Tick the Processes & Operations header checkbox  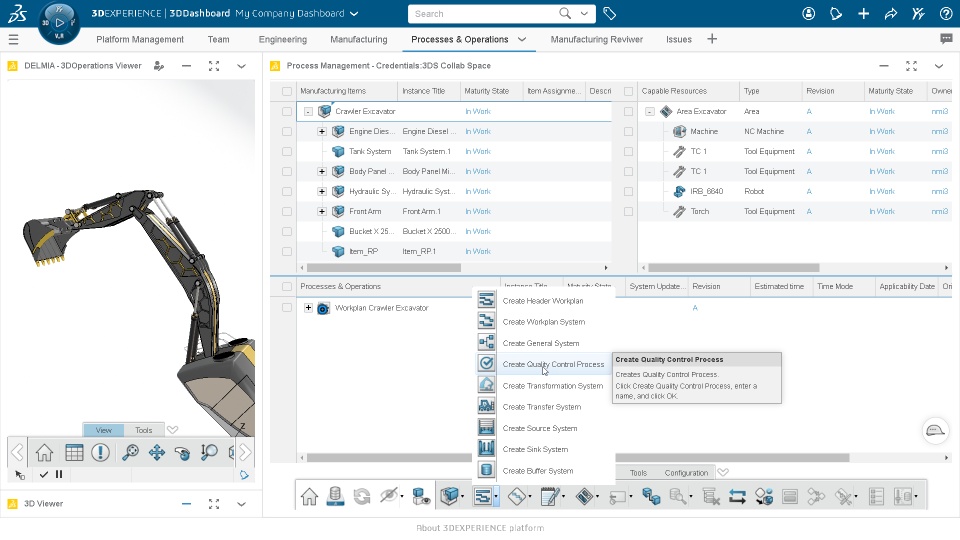point(287,287)
